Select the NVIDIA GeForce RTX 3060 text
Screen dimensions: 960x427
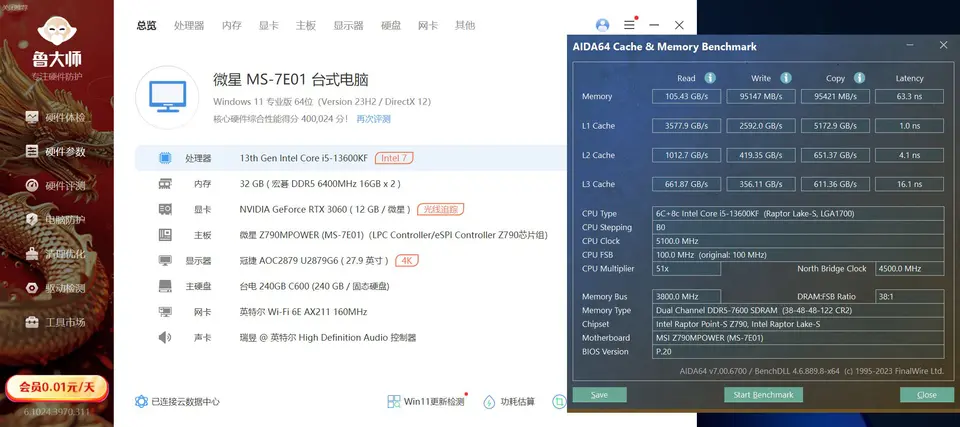coord(325,210)
